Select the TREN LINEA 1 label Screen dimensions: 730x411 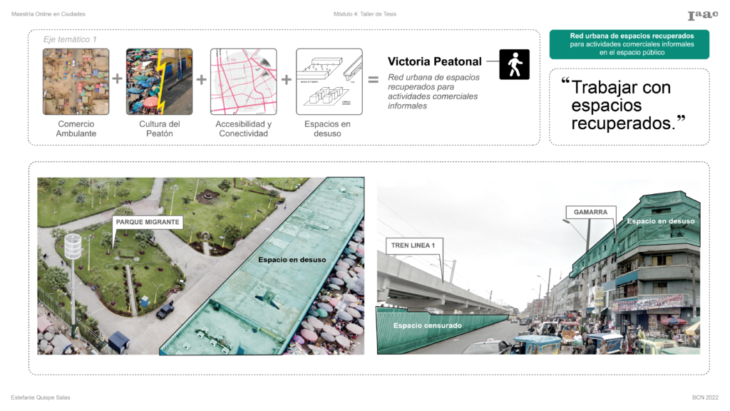click(x=412, y=244)
